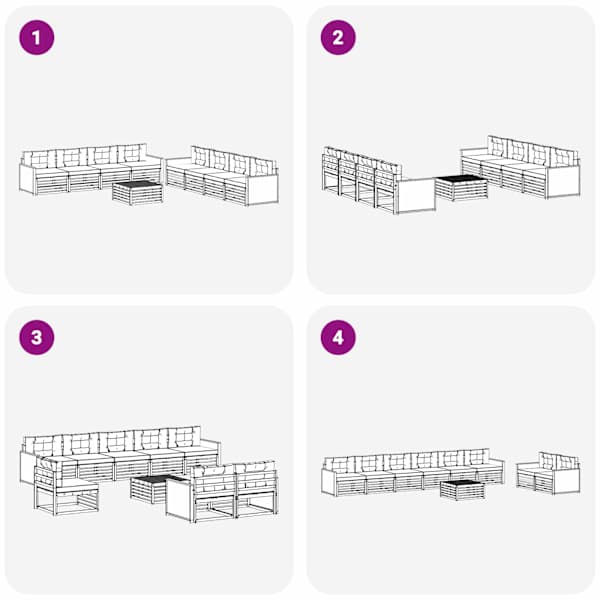Click the coffee table in layout 1
600x600 pixels.
click(137, 193)
